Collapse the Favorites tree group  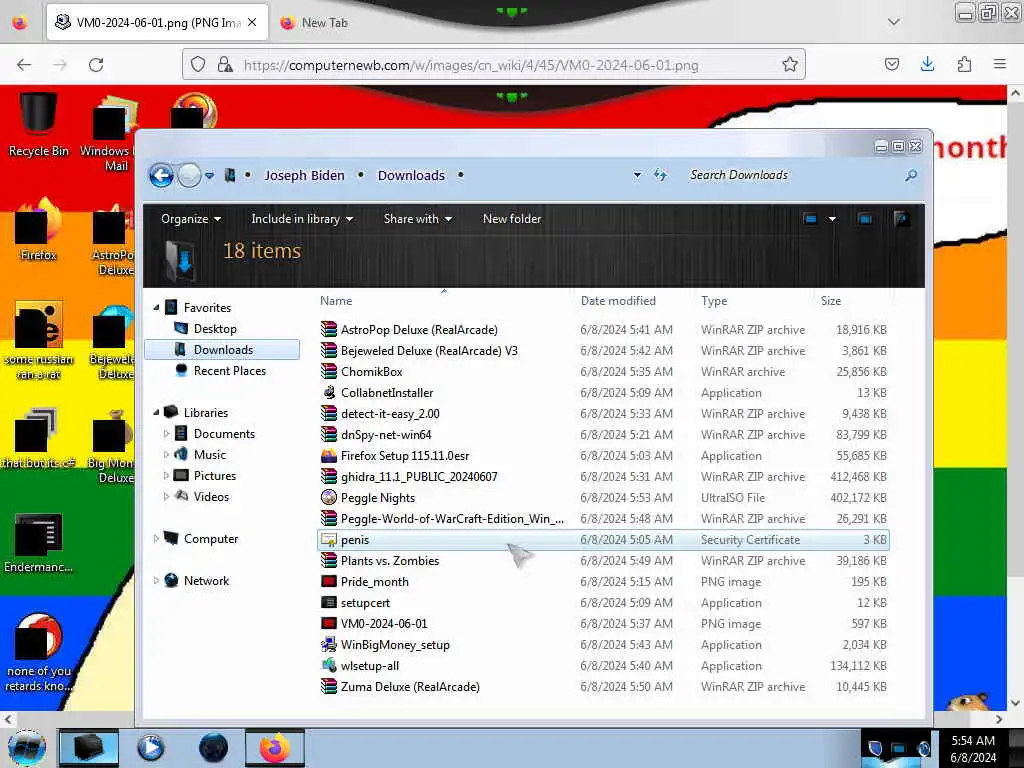[156, 308]
